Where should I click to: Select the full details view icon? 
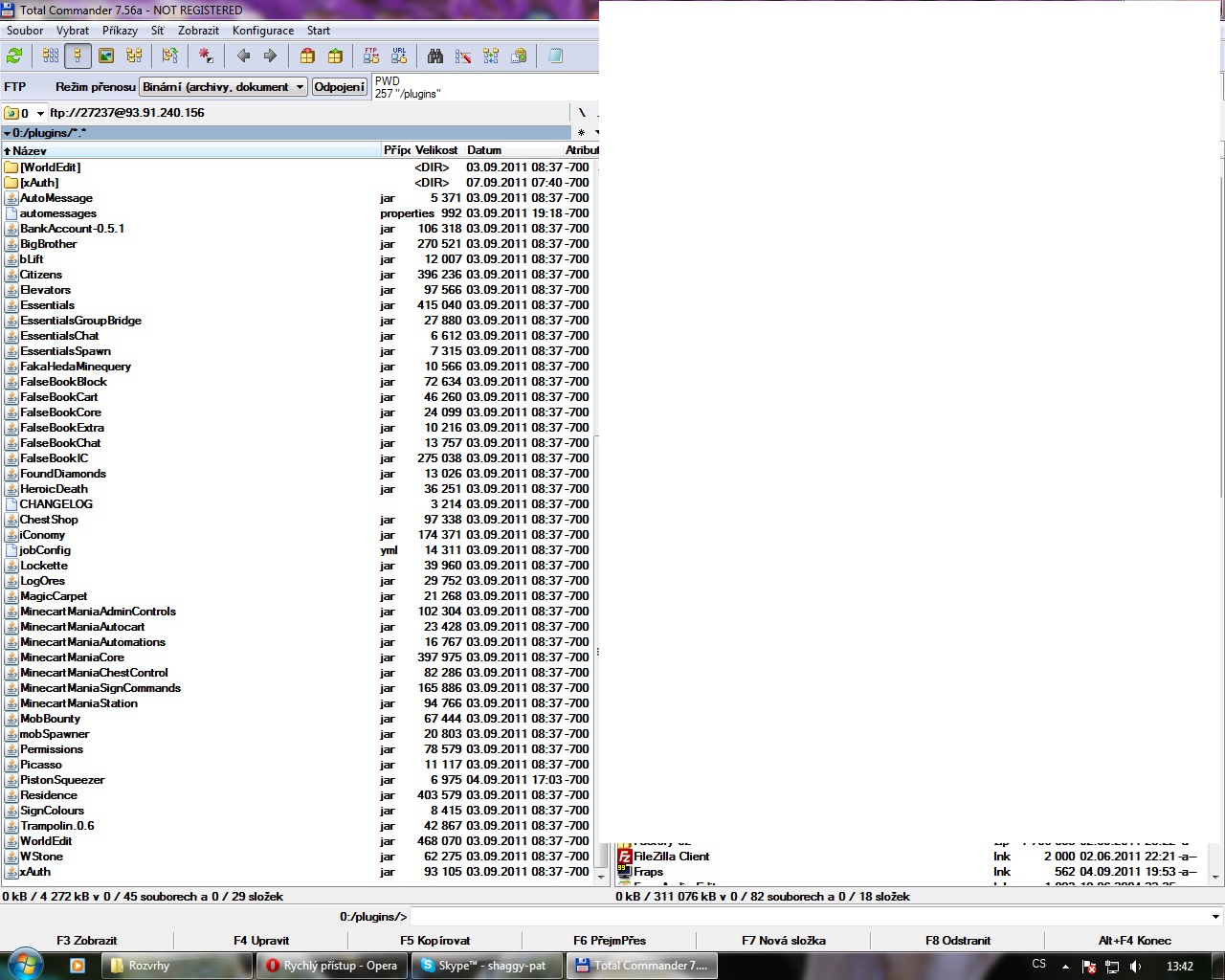pyautogui.click(x=78, y=56)
